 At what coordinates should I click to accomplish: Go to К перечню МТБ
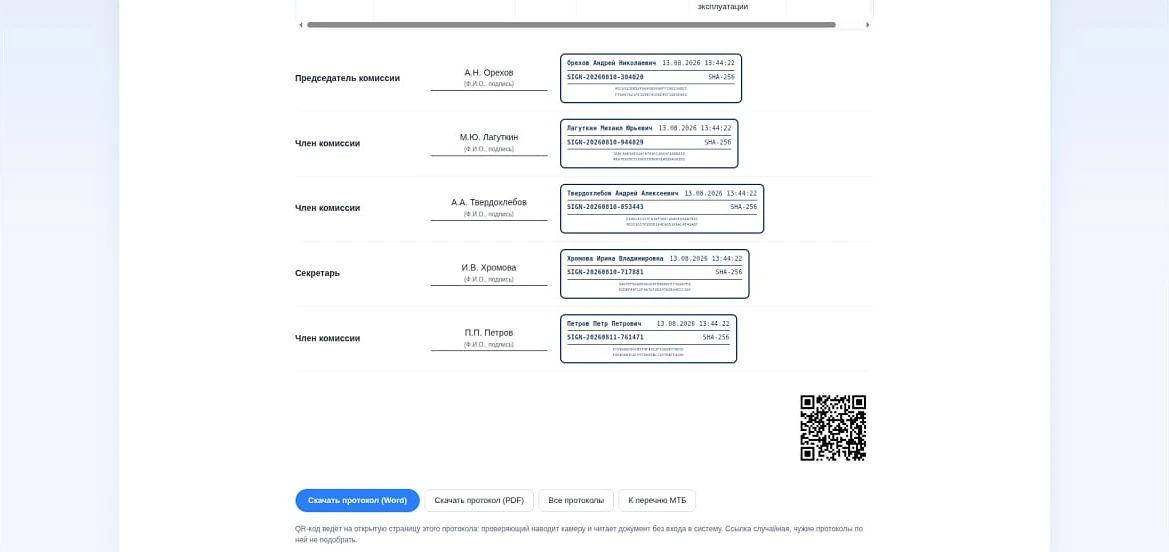[657, 501]
